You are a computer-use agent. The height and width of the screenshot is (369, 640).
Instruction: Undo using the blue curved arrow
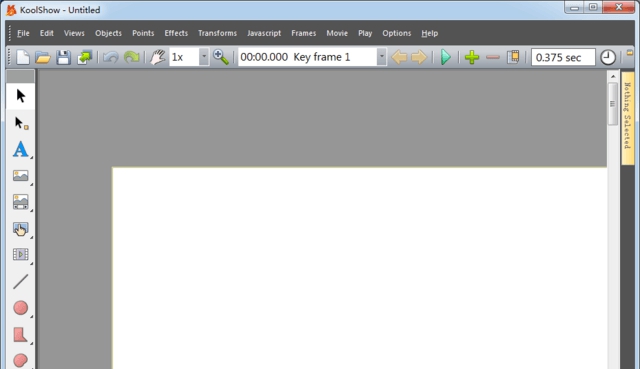[x=110, y=57]
